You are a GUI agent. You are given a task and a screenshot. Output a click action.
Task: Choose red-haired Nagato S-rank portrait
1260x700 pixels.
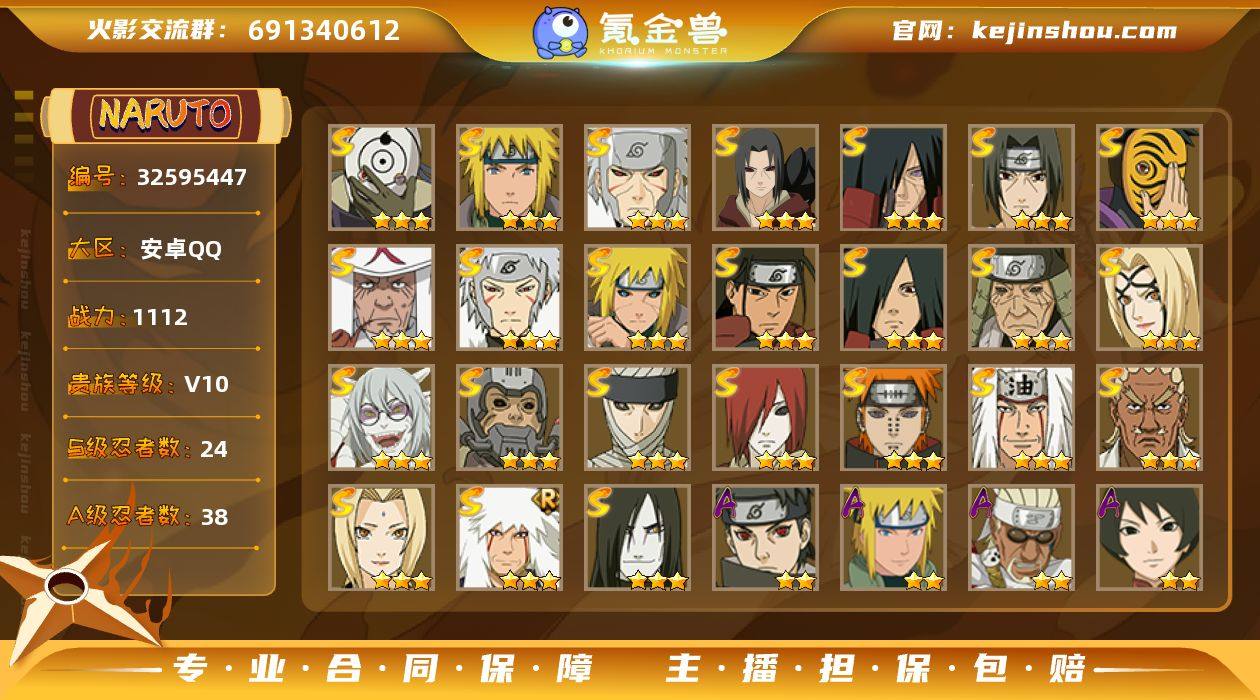(766, 418)
